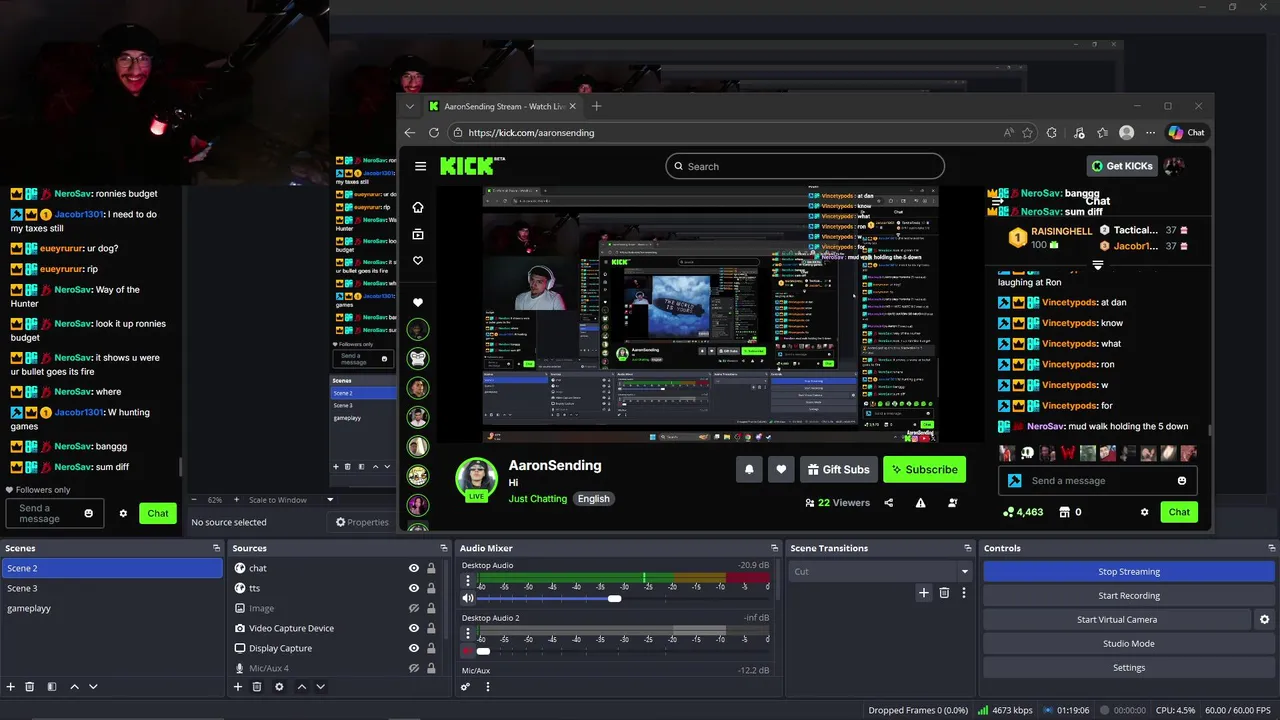Click Stop Streaming button
Image resolution: width=1280 pixels, height=720 pixels.
(1129, 572)
